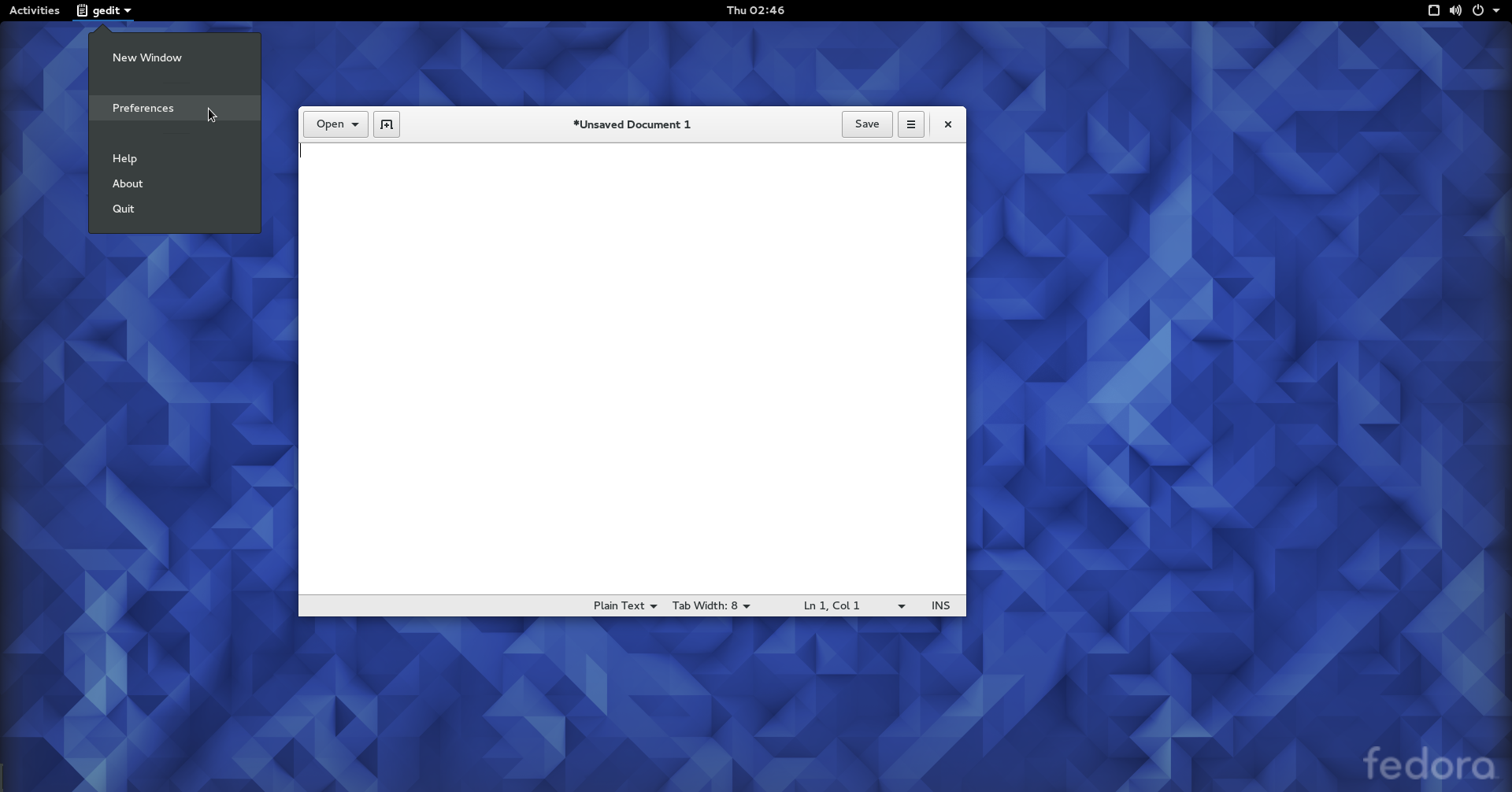Toggle the INS insert mode indicator
Viewport: 1512px width, 792px height.
[940, 605]
